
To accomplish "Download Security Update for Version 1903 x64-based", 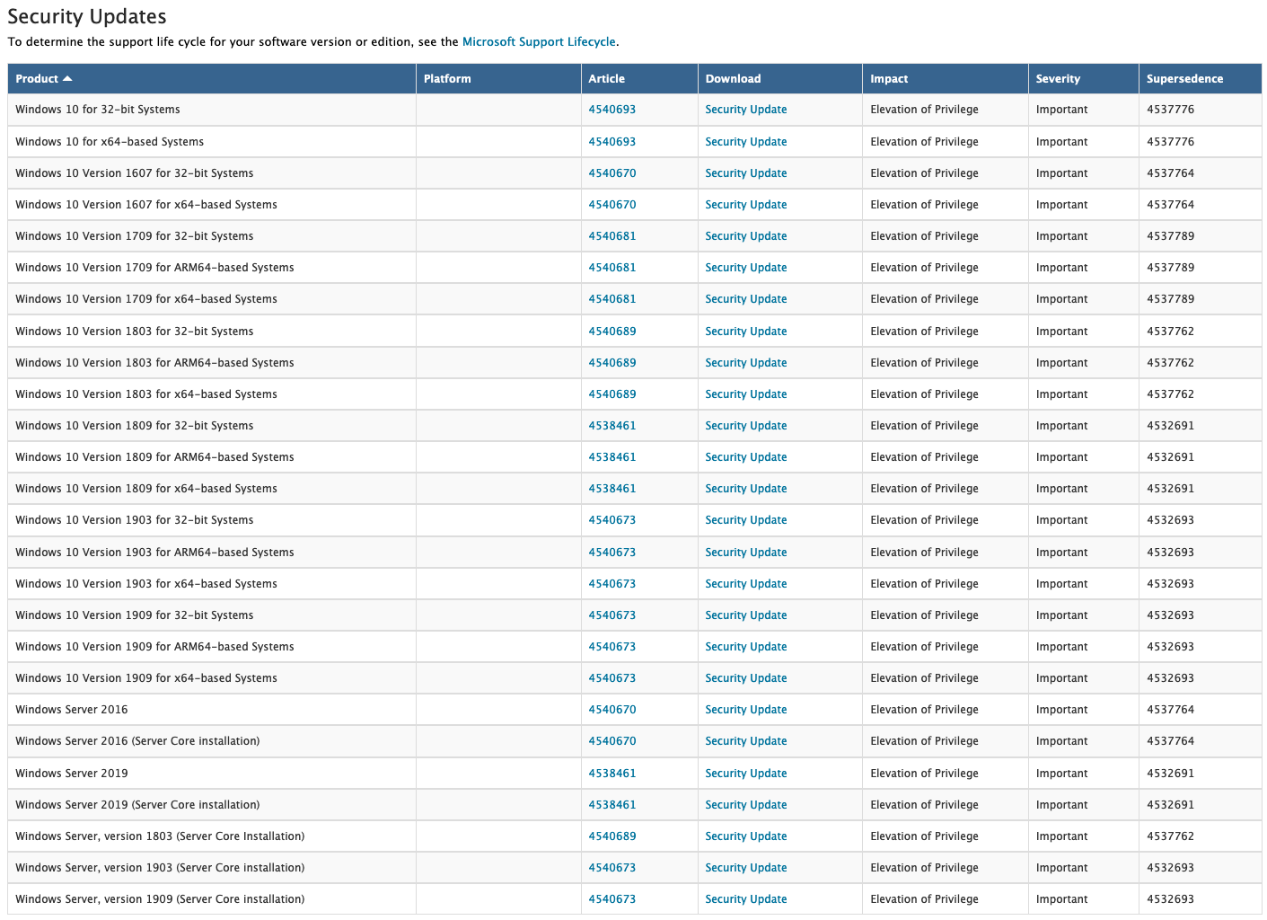I will [x=746, y=584].
